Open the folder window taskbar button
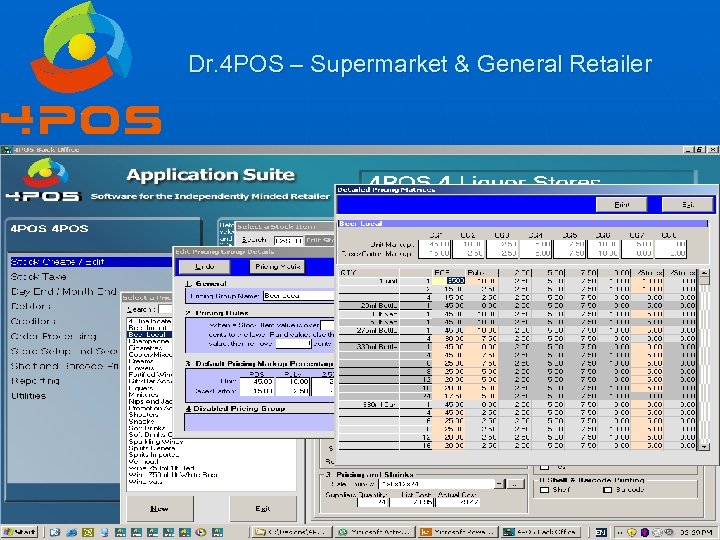The width and height of the screenshot is (720, 540). click(x=292, y=532)
